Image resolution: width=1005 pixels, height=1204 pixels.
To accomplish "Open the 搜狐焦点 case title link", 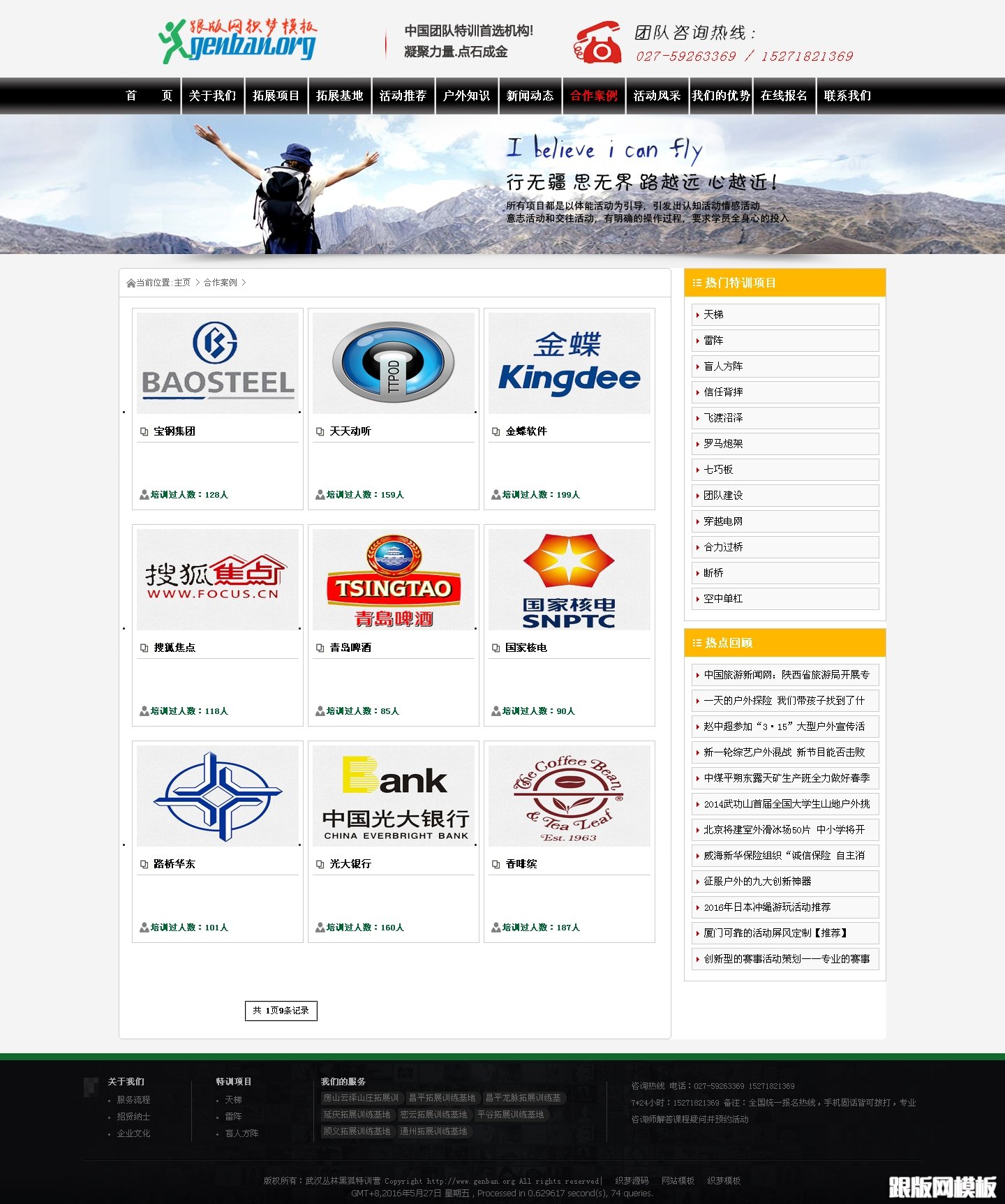I will [174, 648].
